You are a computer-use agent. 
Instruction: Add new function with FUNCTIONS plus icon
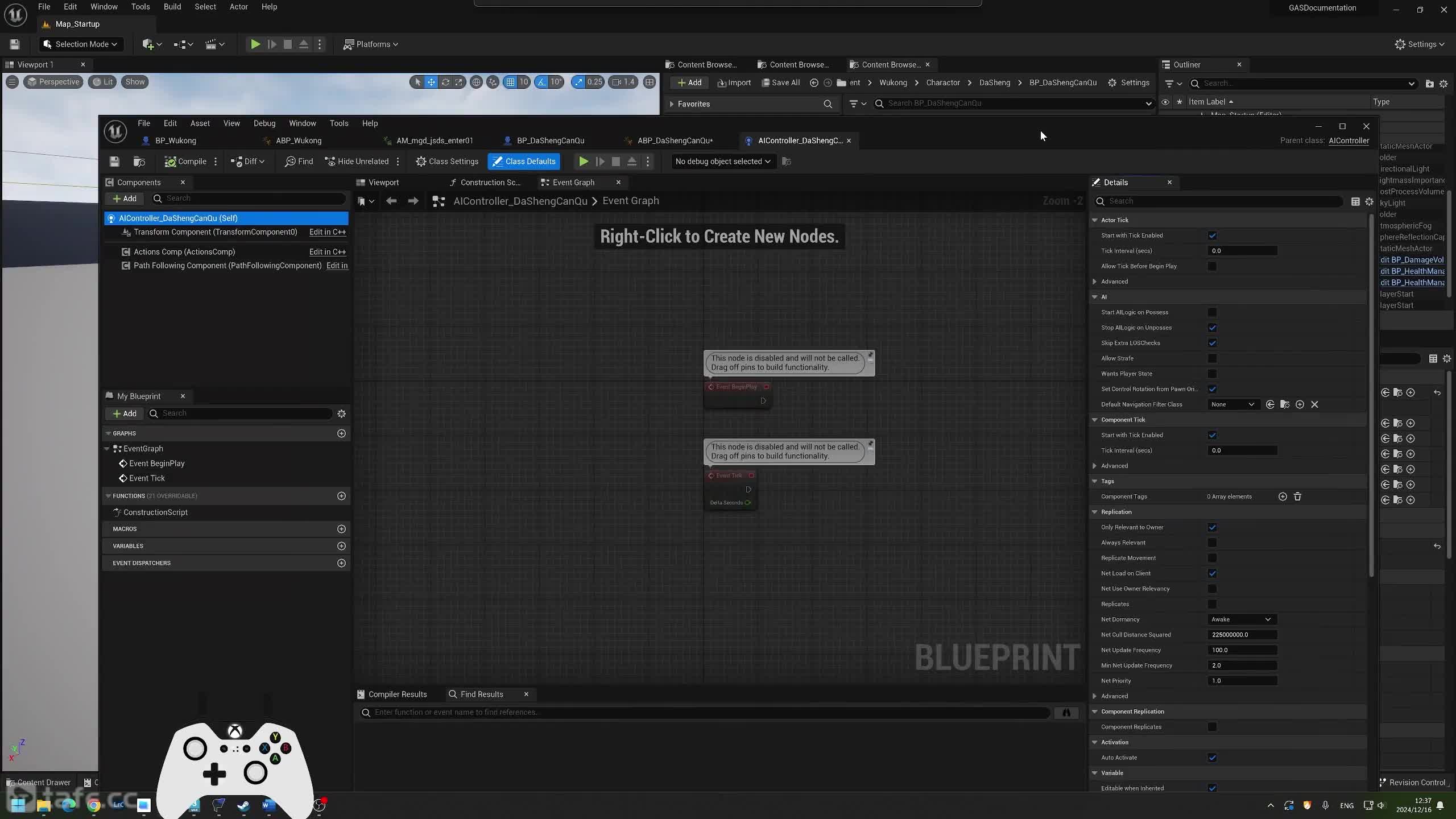pyautogui.click(x=341, y=496)
